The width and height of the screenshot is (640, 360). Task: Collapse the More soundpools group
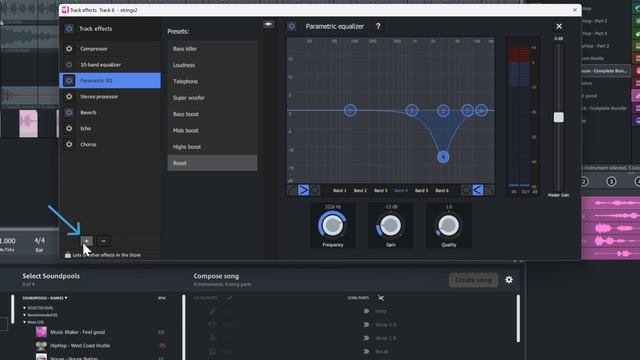tap(24, 322)
